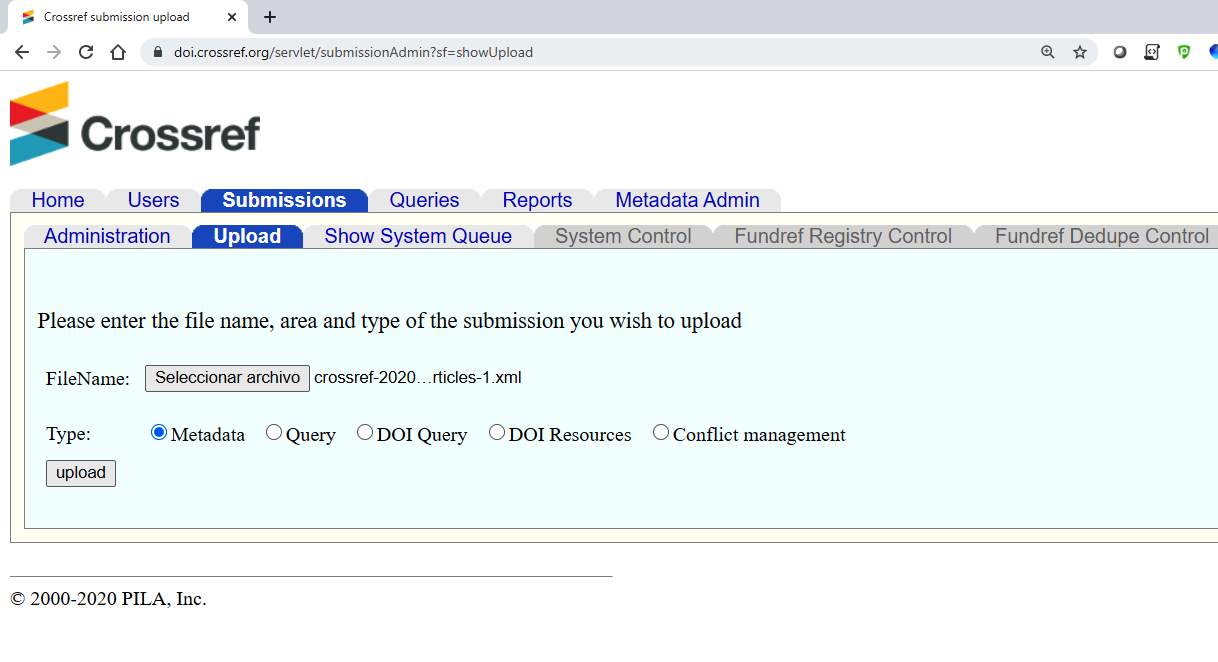Image resolution: width=1218 pixels, height=662 pixels.
Task: Open the dark mode extension icon
Action: tap(1120, 51)
